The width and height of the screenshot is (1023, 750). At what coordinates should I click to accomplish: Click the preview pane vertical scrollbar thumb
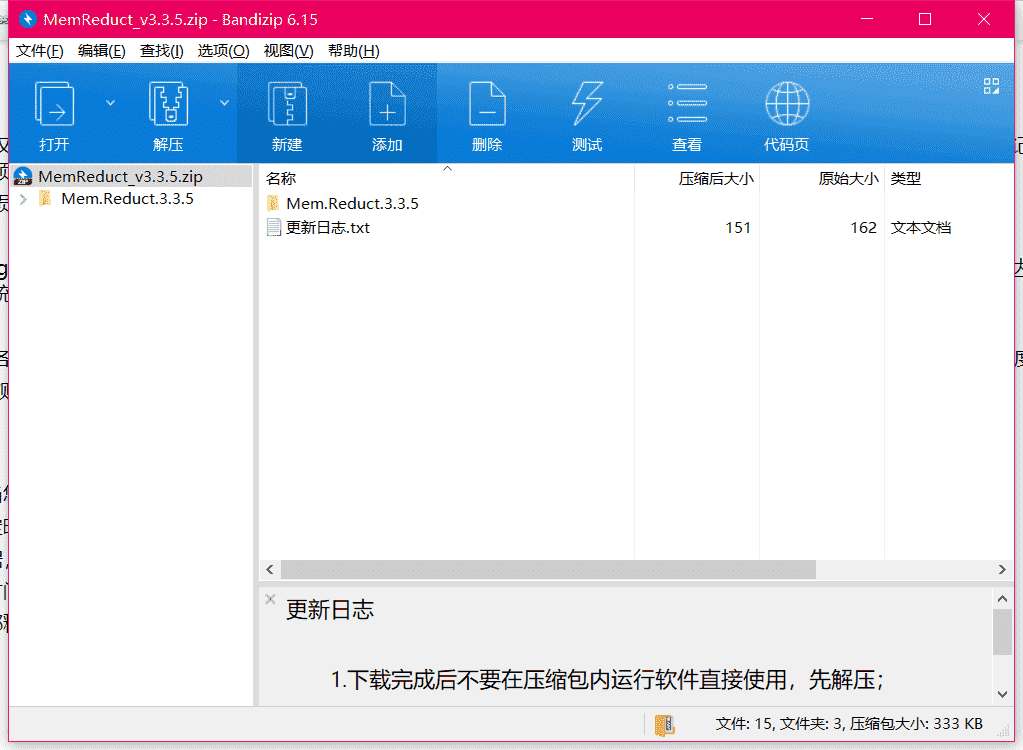(x=1002, y=631)
